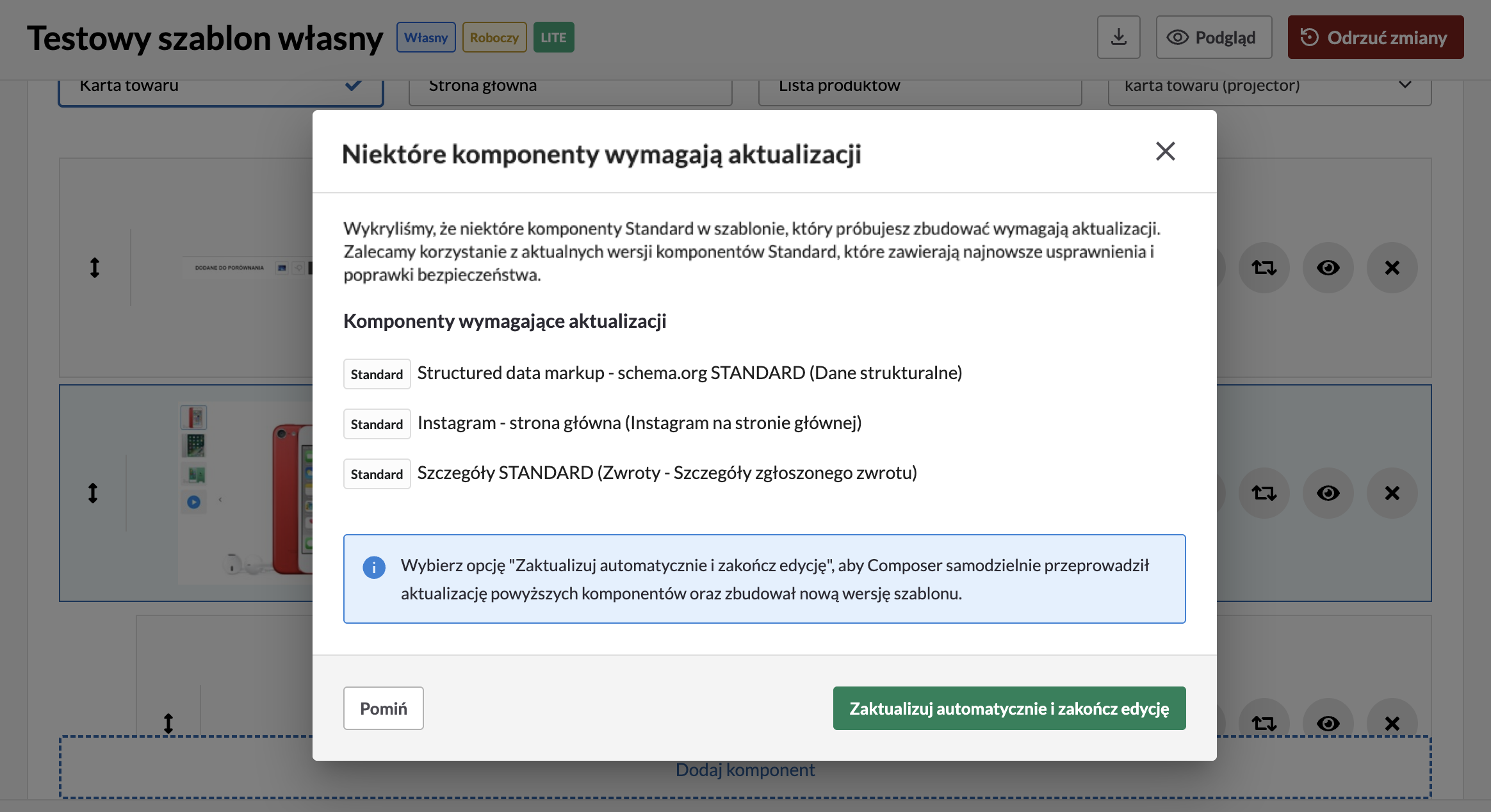Click the download template icon
The image size is (1491, 812).
pyautogui.click(x=1118, y=37)
